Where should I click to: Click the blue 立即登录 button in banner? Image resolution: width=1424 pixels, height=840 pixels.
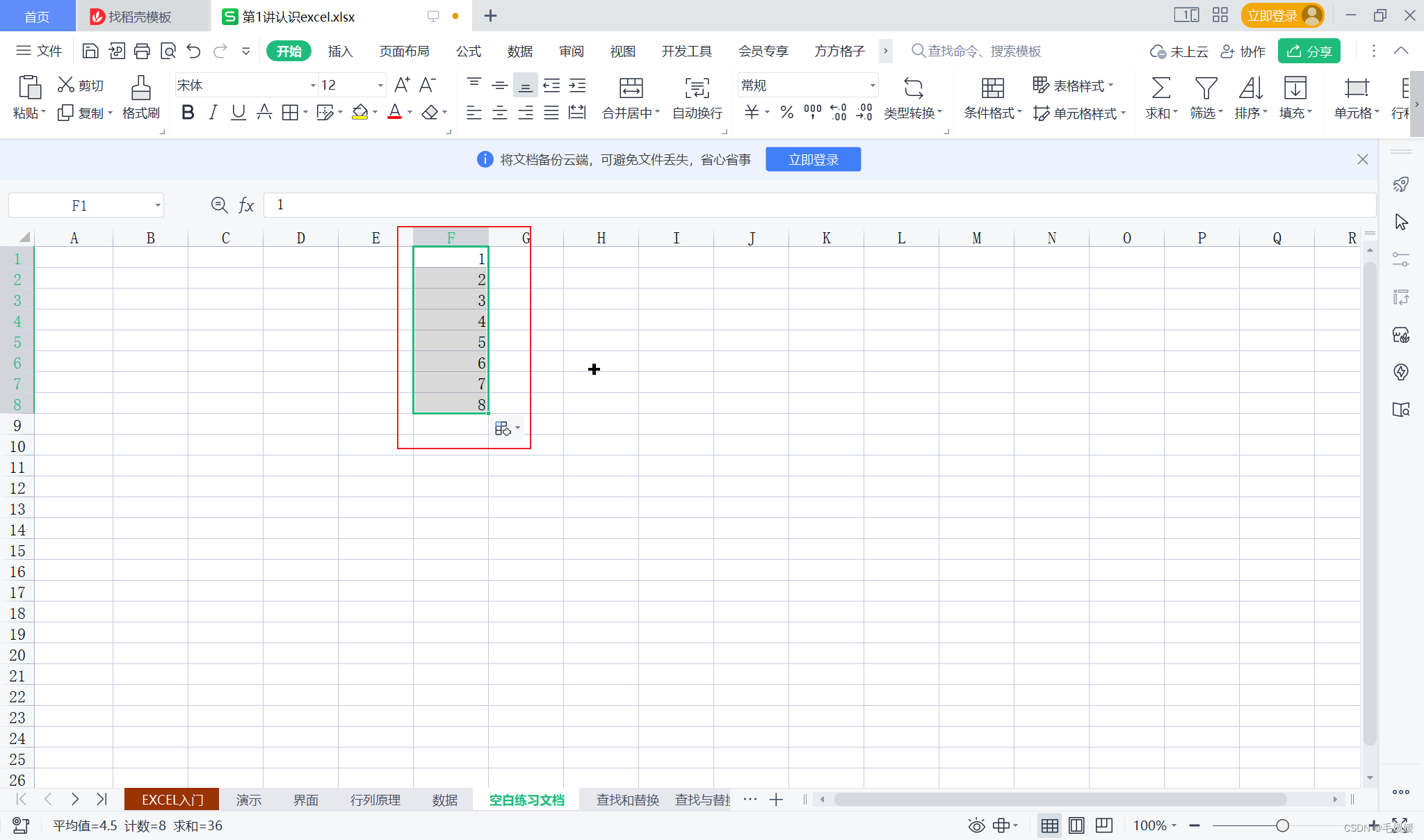813,159
